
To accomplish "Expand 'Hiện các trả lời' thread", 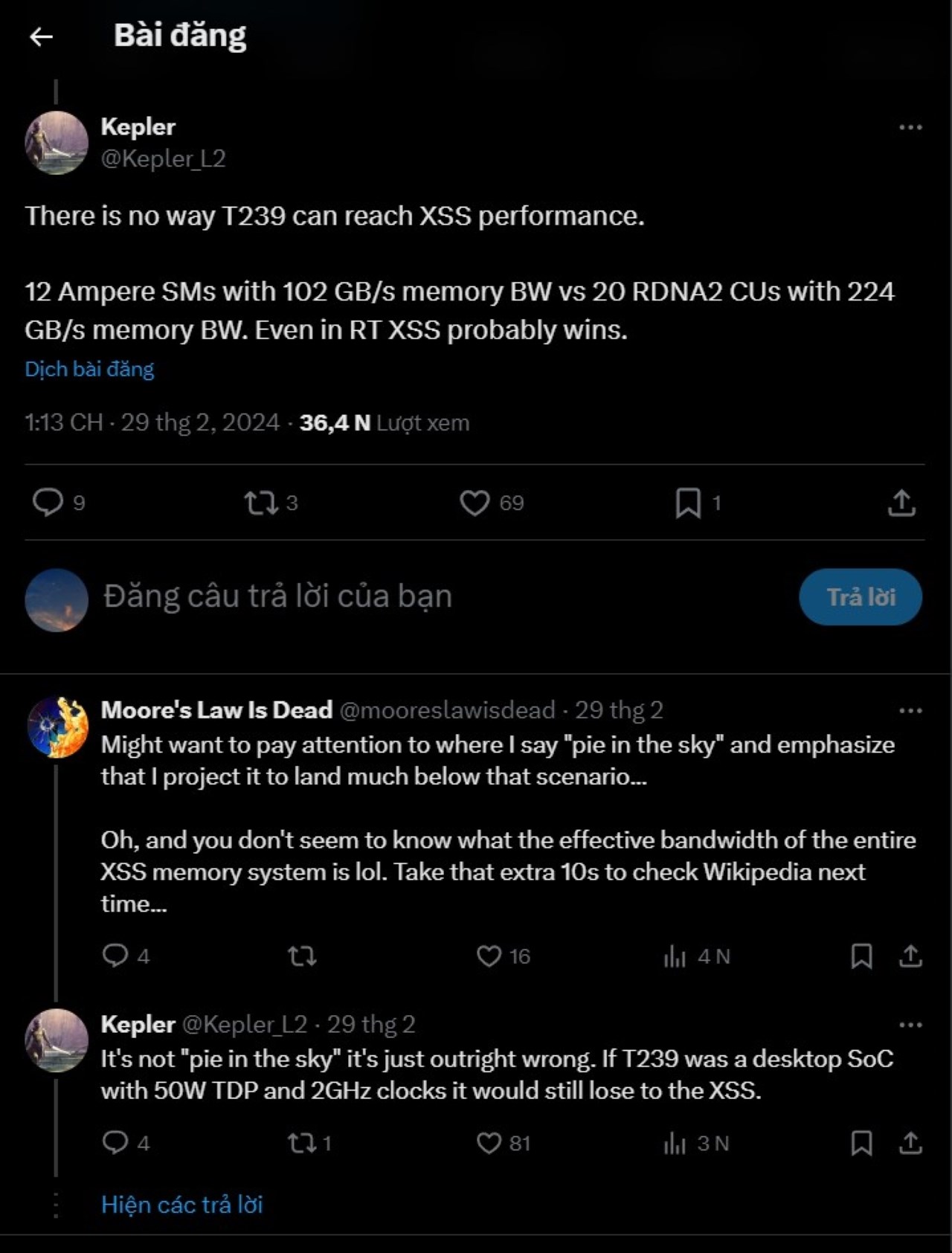I will coord(182,1205).
